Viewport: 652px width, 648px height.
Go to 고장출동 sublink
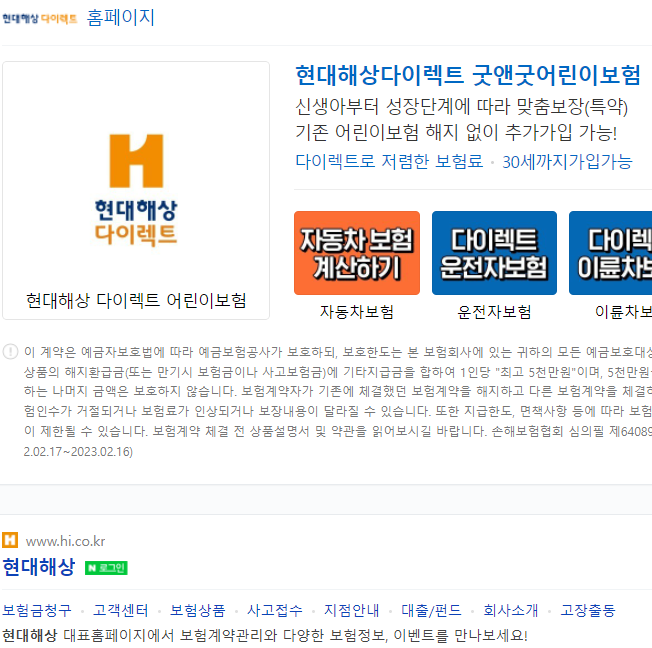(588, 610)
